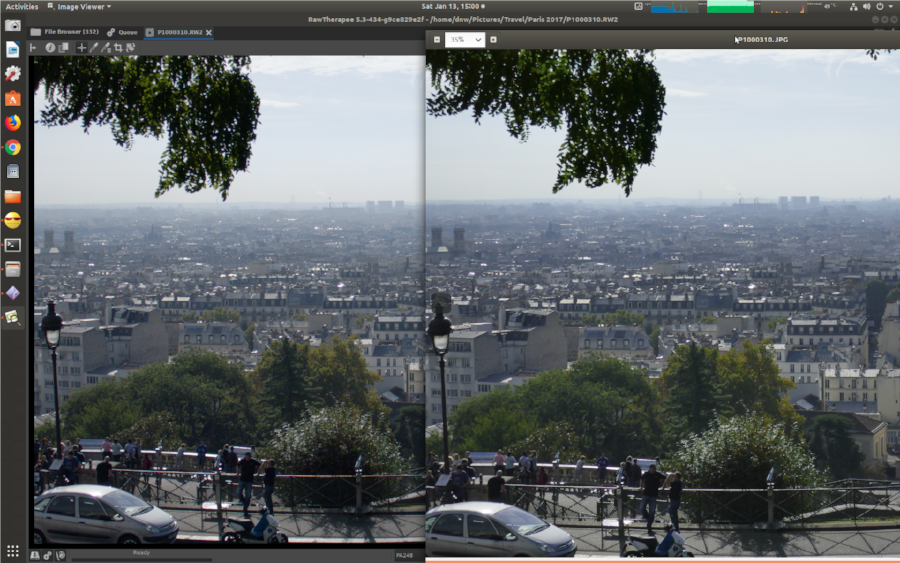900x563 pixels.
Task: Click the zoom in plus button
Action: pyautogui.click(x=493, y=40)
